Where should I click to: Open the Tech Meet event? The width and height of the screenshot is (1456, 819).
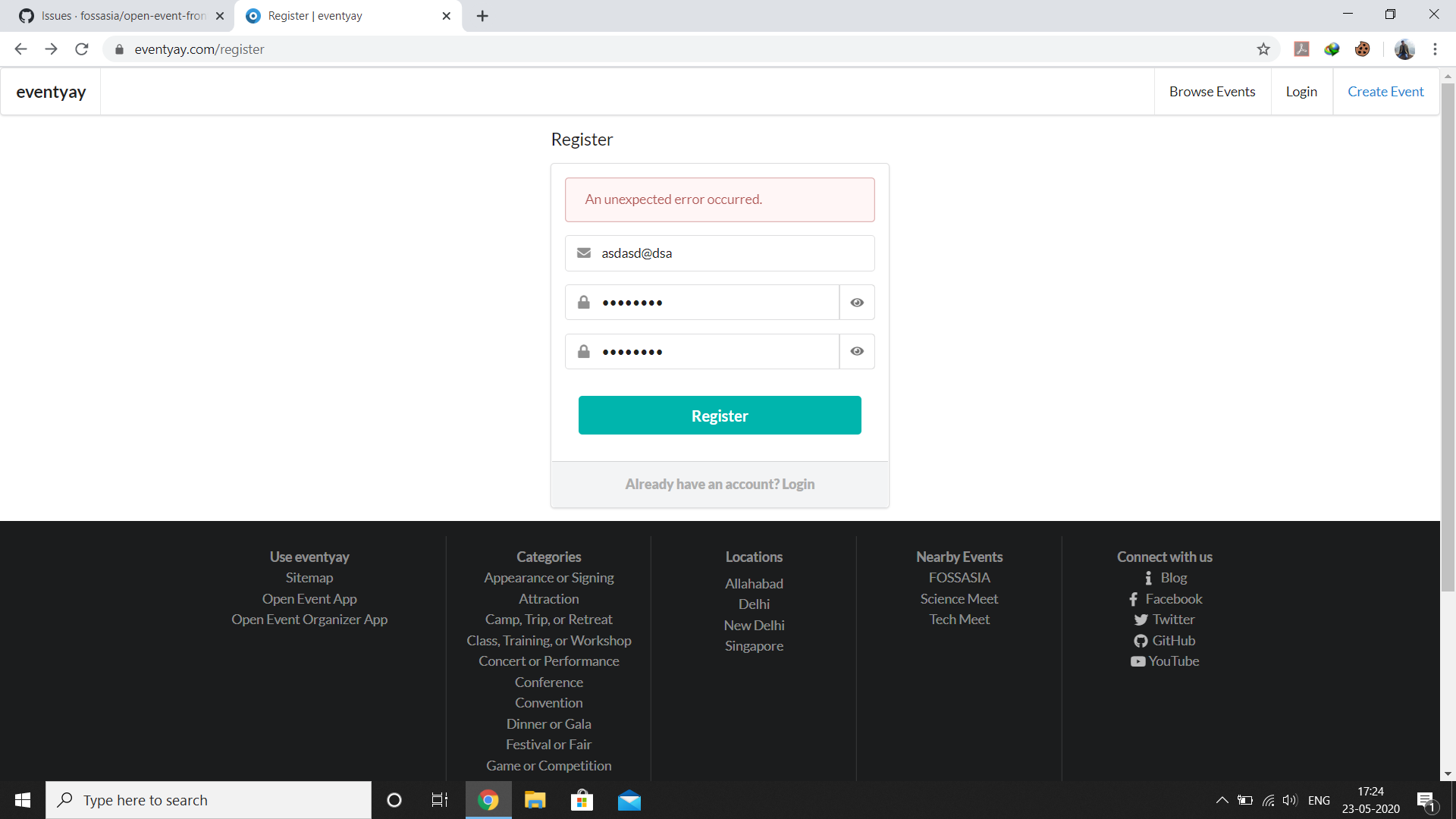tap(959, 620)
